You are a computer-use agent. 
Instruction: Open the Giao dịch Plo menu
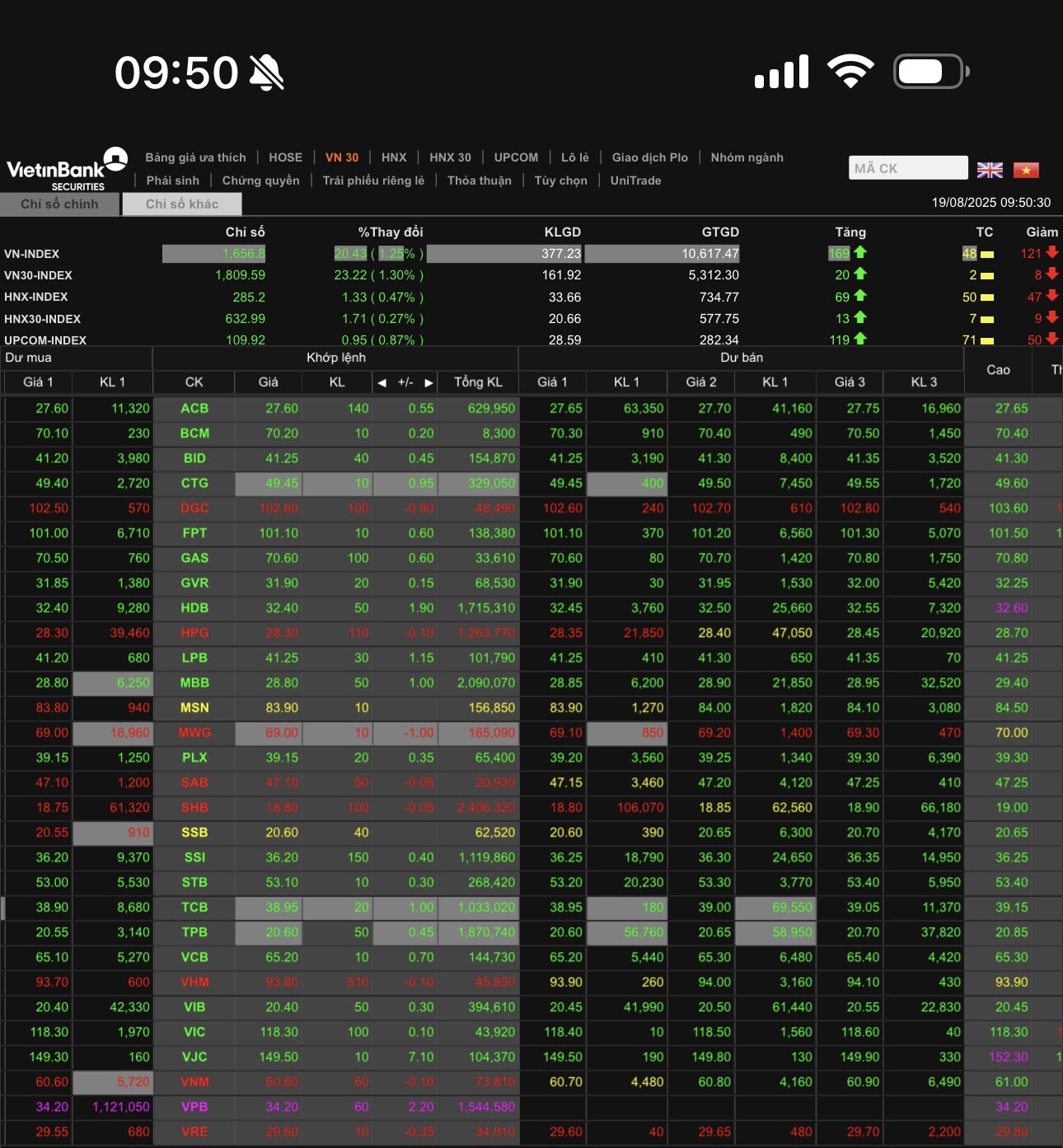click(650, 157)
